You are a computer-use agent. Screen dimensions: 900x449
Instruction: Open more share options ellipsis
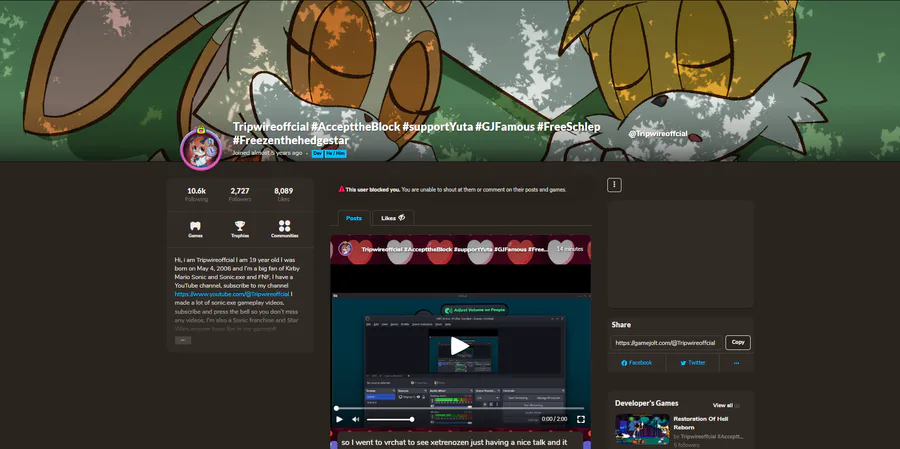click(736, 363)
